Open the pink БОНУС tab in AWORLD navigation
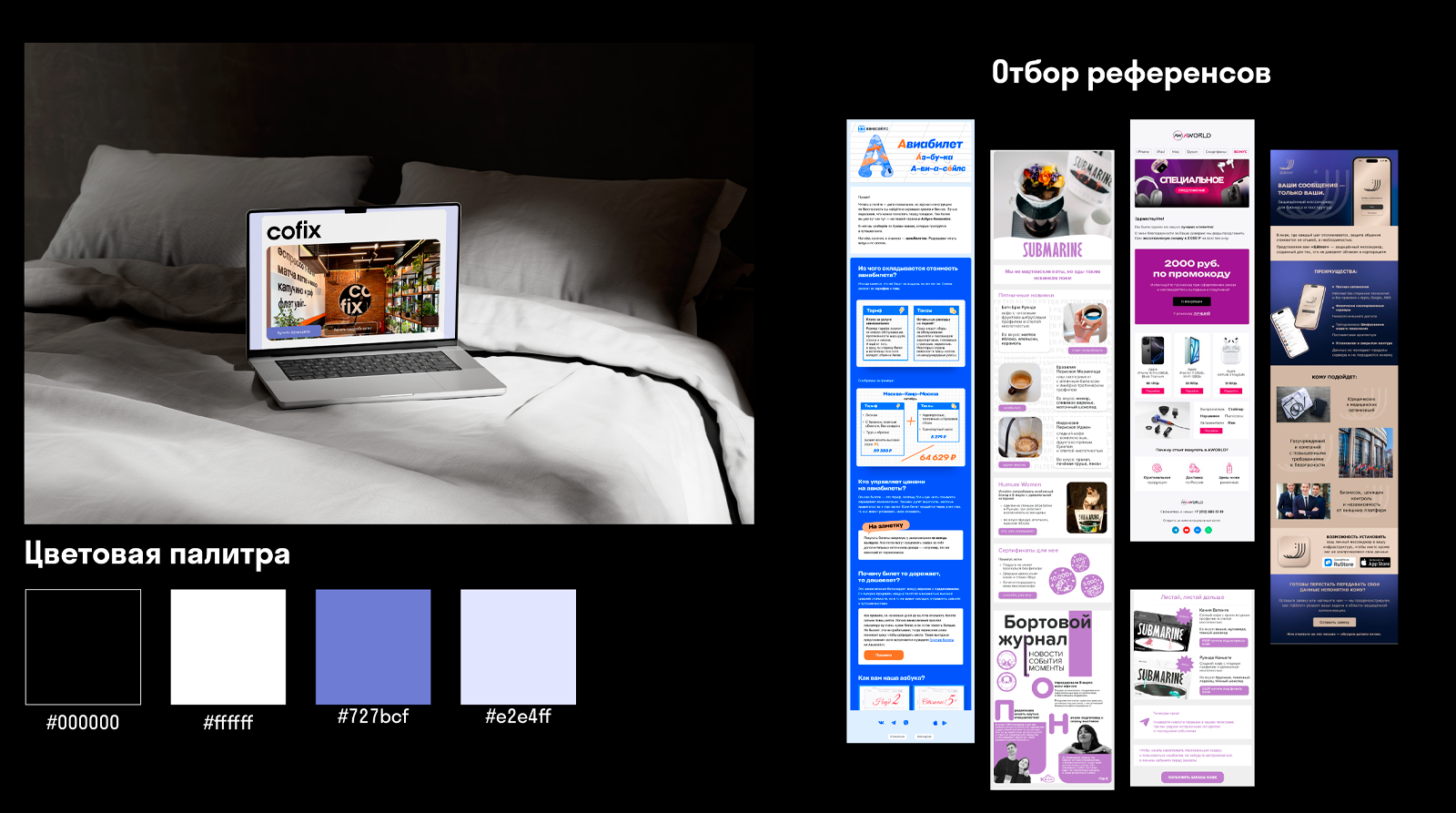The width and height of the screenshot is (1456, 813). (x=1240, y=152)
